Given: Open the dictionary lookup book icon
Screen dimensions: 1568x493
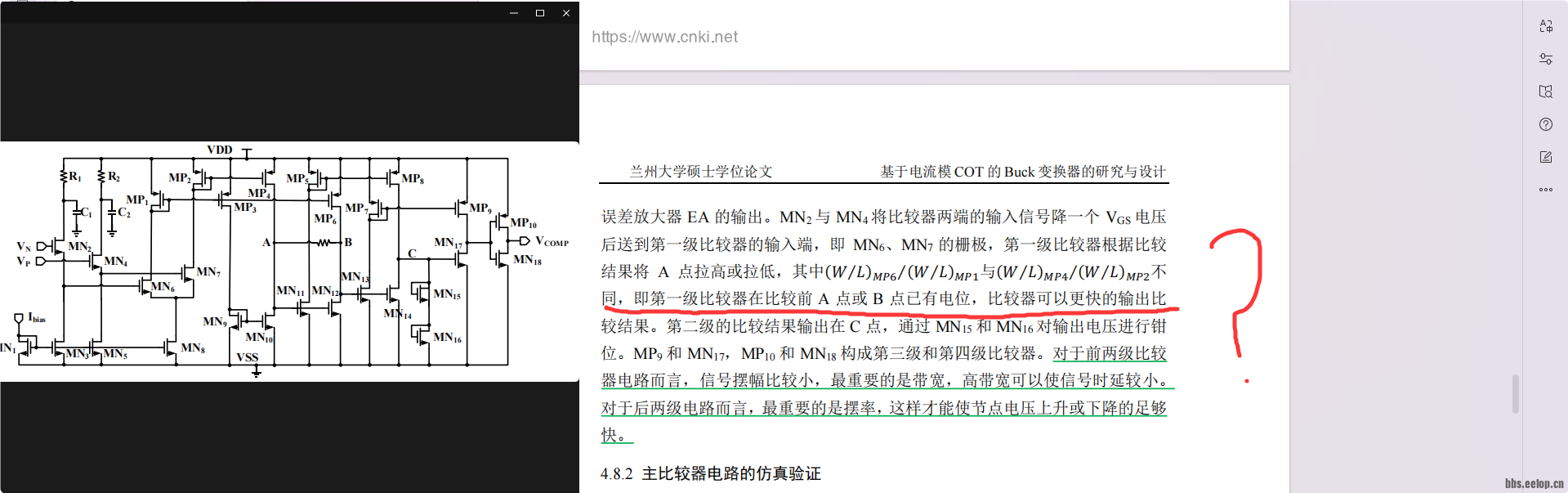Looking at the screenshot, I should 1545,92.
